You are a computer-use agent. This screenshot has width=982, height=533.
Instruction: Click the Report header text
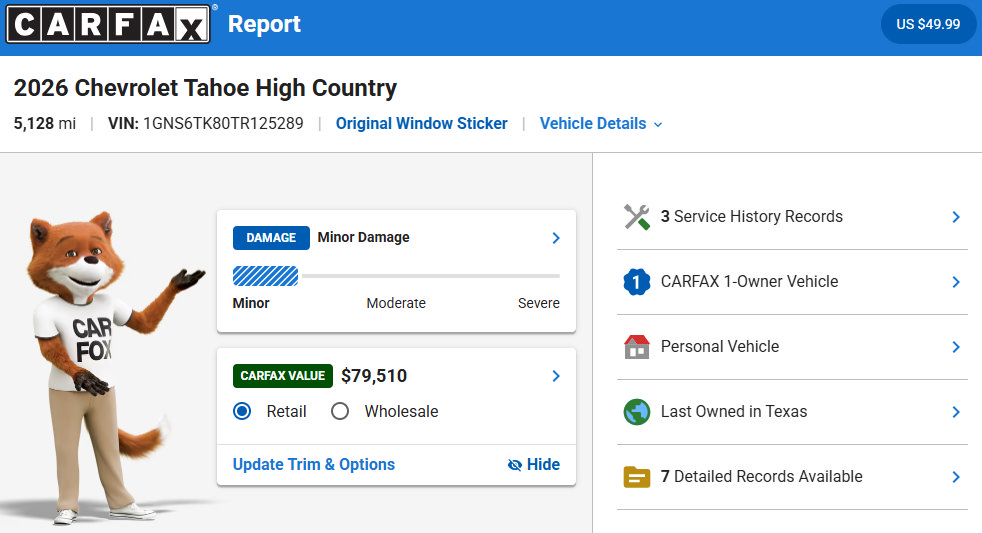(x=264, y=24)
